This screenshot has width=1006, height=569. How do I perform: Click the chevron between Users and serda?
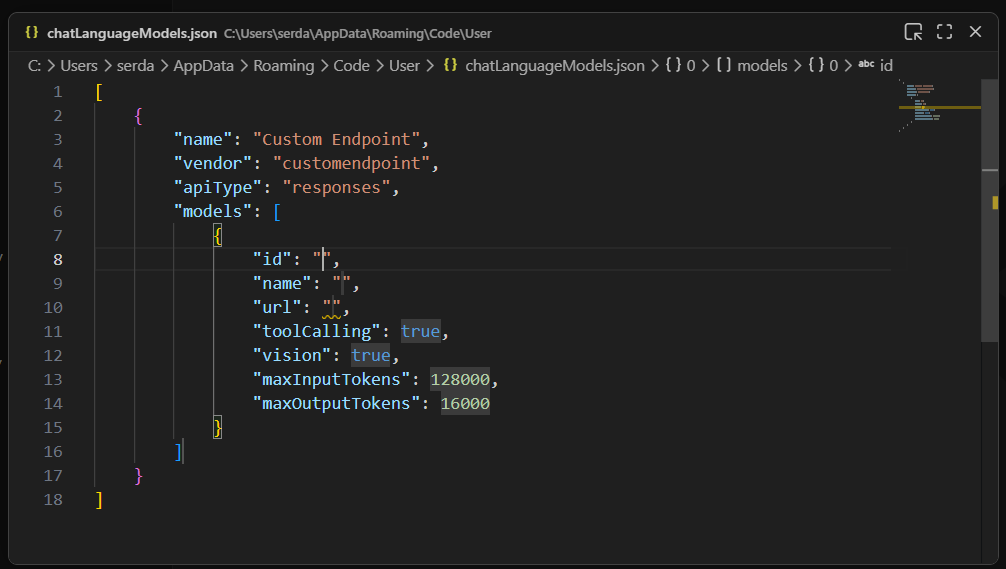tap(107, 65)
